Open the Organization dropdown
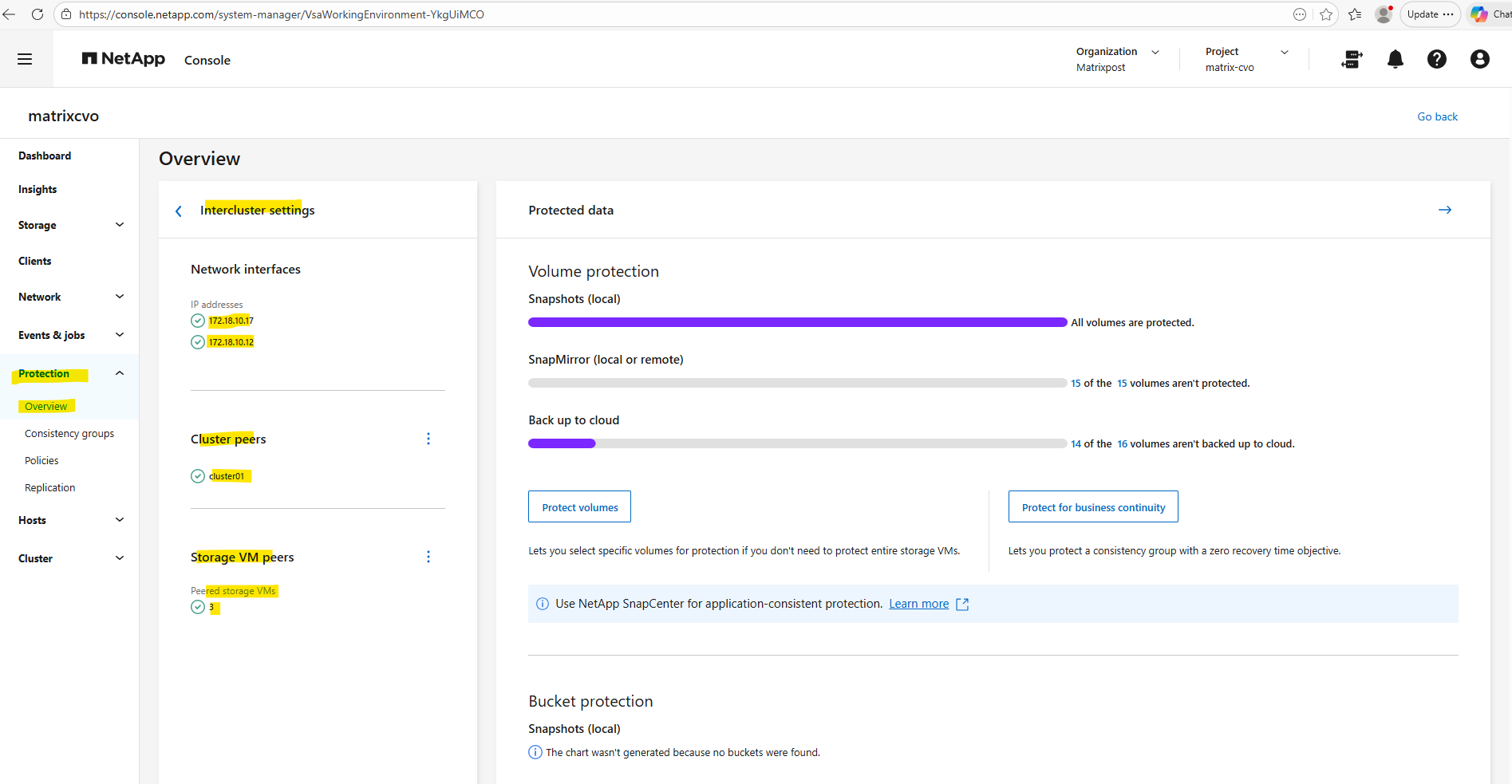 (x=1155, y=52)
